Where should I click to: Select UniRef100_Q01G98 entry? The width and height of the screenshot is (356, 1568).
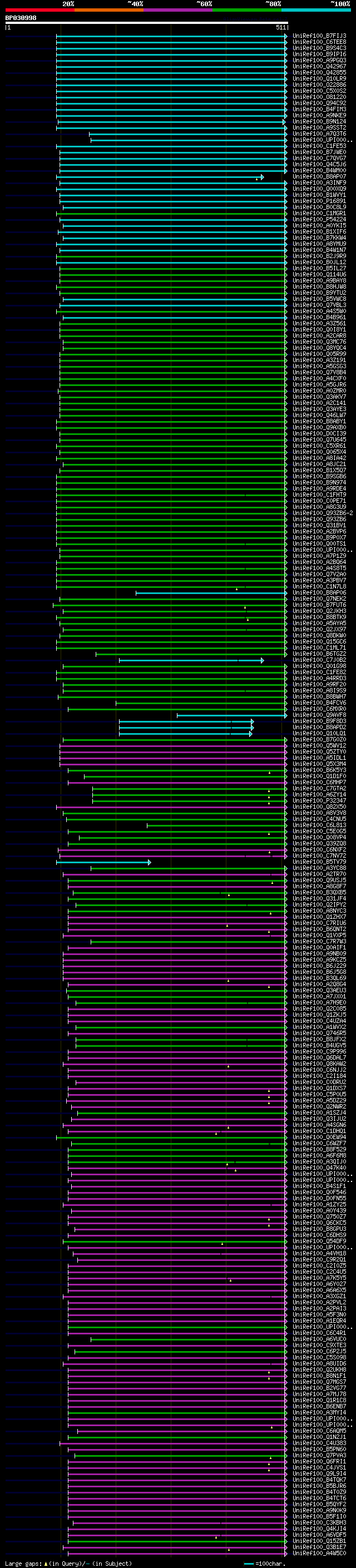[x=319, y=666]
